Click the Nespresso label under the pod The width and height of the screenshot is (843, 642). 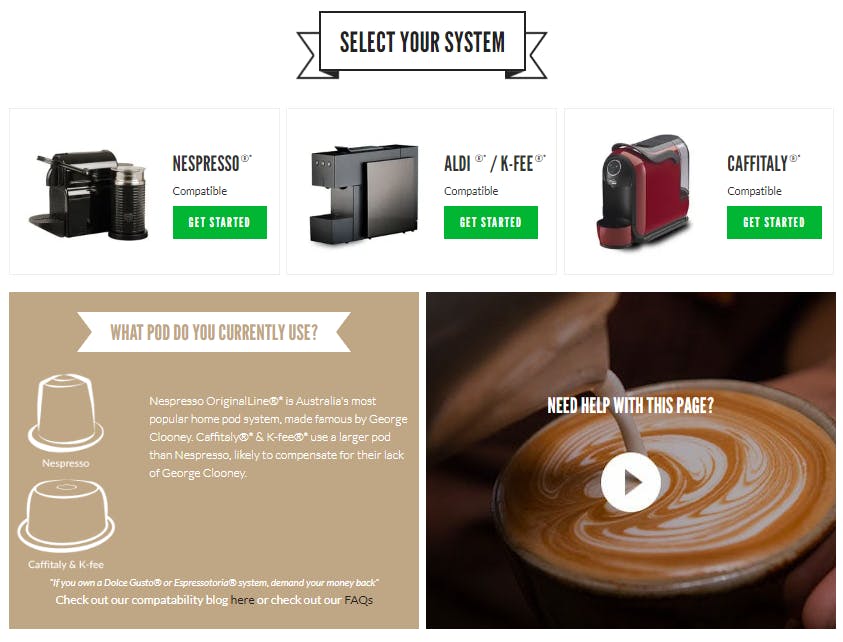pos(66,463)
